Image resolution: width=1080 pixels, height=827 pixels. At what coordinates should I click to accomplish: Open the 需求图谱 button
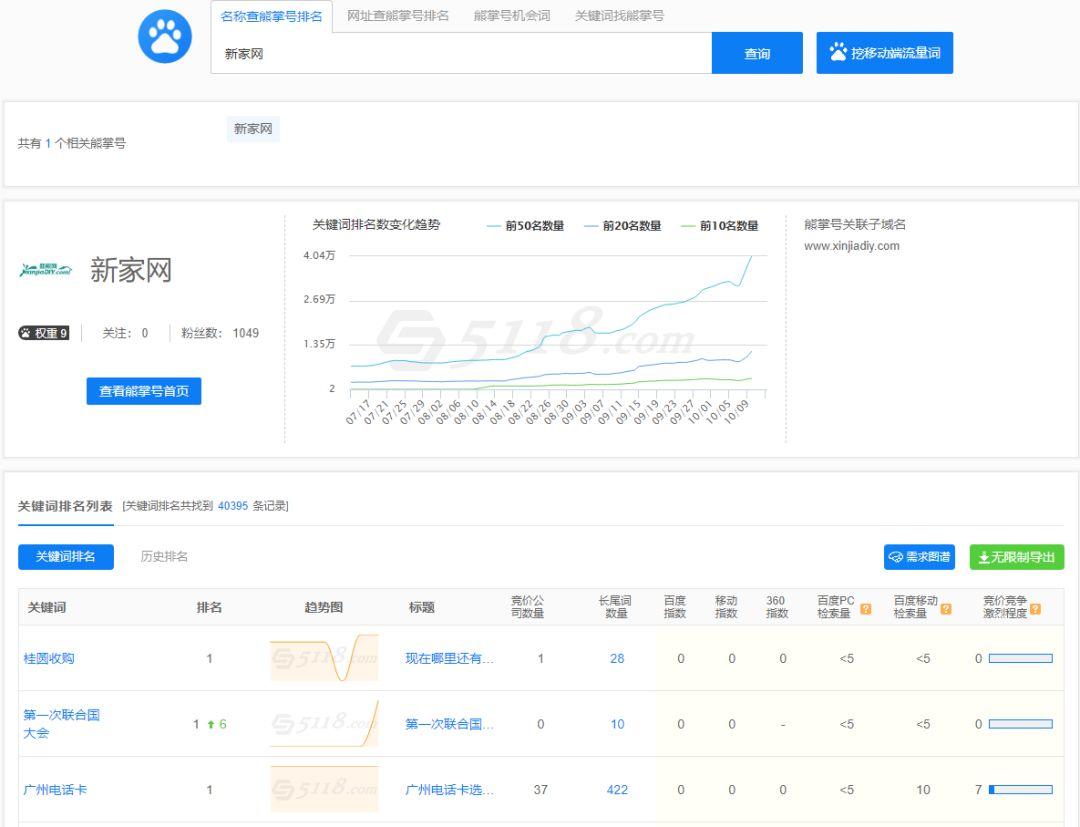[x=920, y=557]
